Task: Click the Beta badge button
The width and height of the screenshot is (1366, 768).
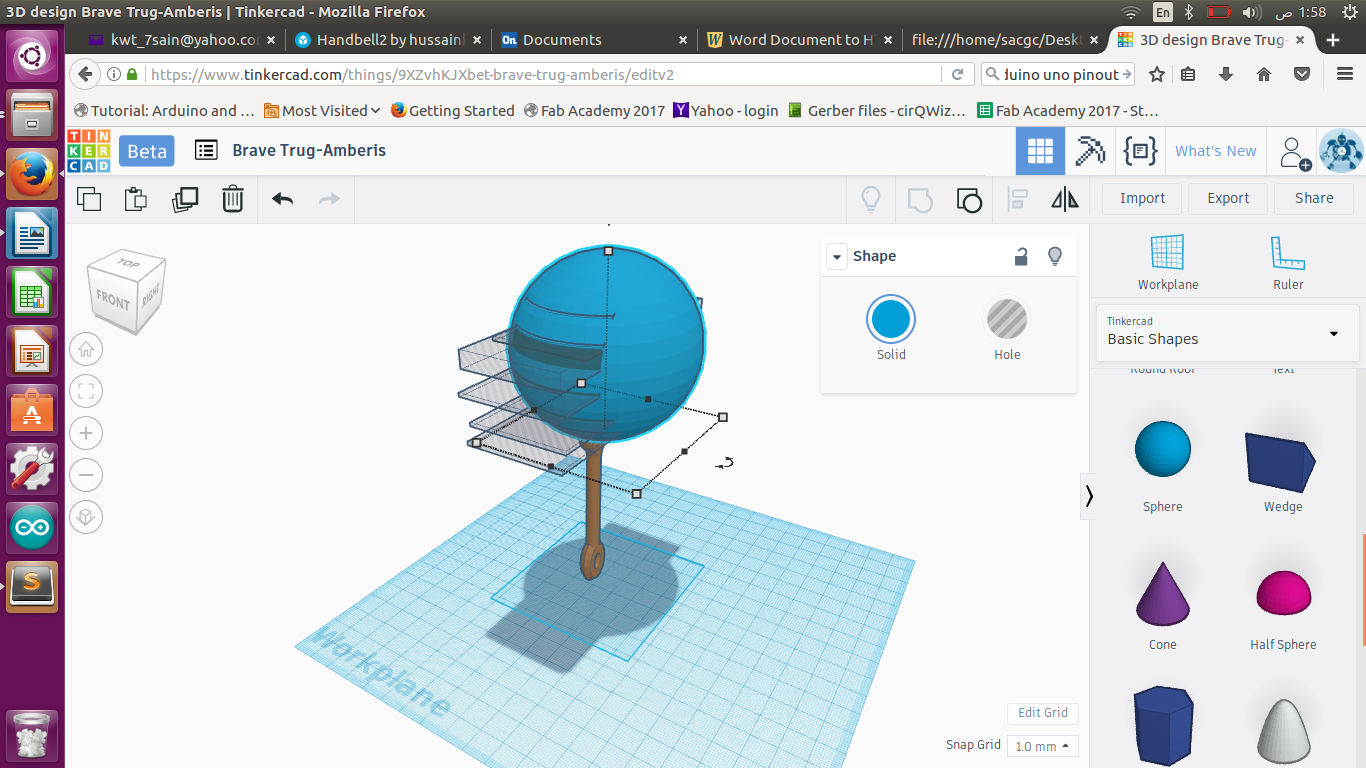Action: (x=147, y=151)
